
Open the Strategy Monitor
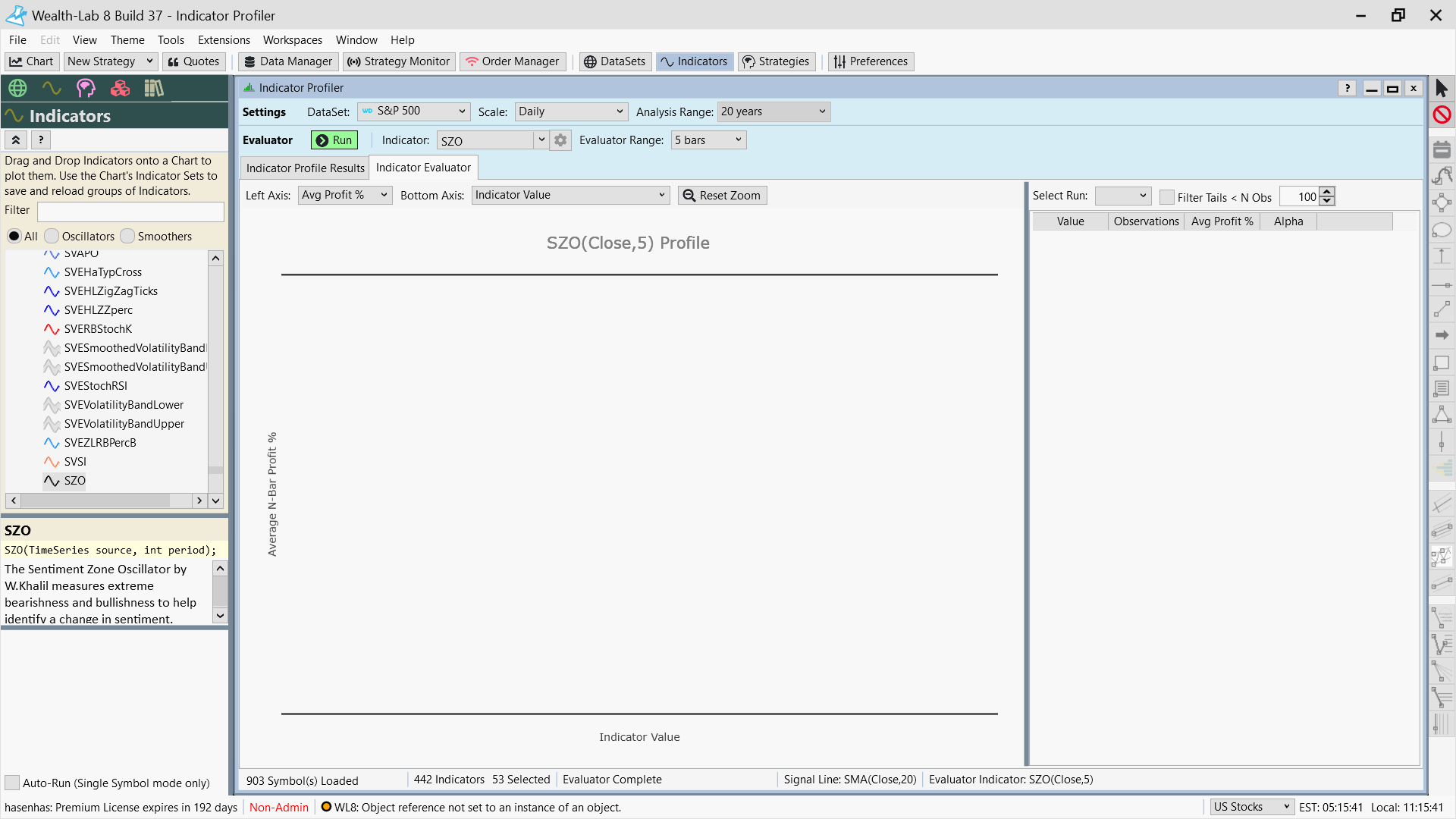point(399,61)
